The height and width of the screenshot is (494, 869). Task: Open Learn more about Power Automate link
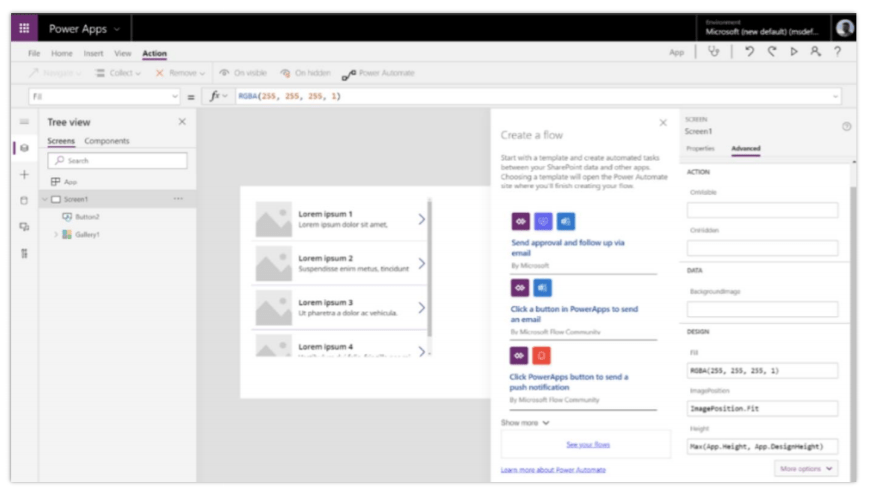[x=553, y=469]
